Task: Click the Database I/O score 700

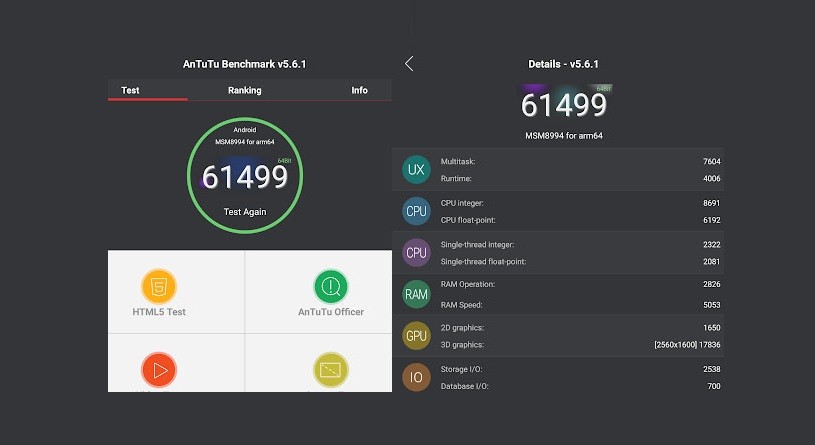Action: pos(714,386)
